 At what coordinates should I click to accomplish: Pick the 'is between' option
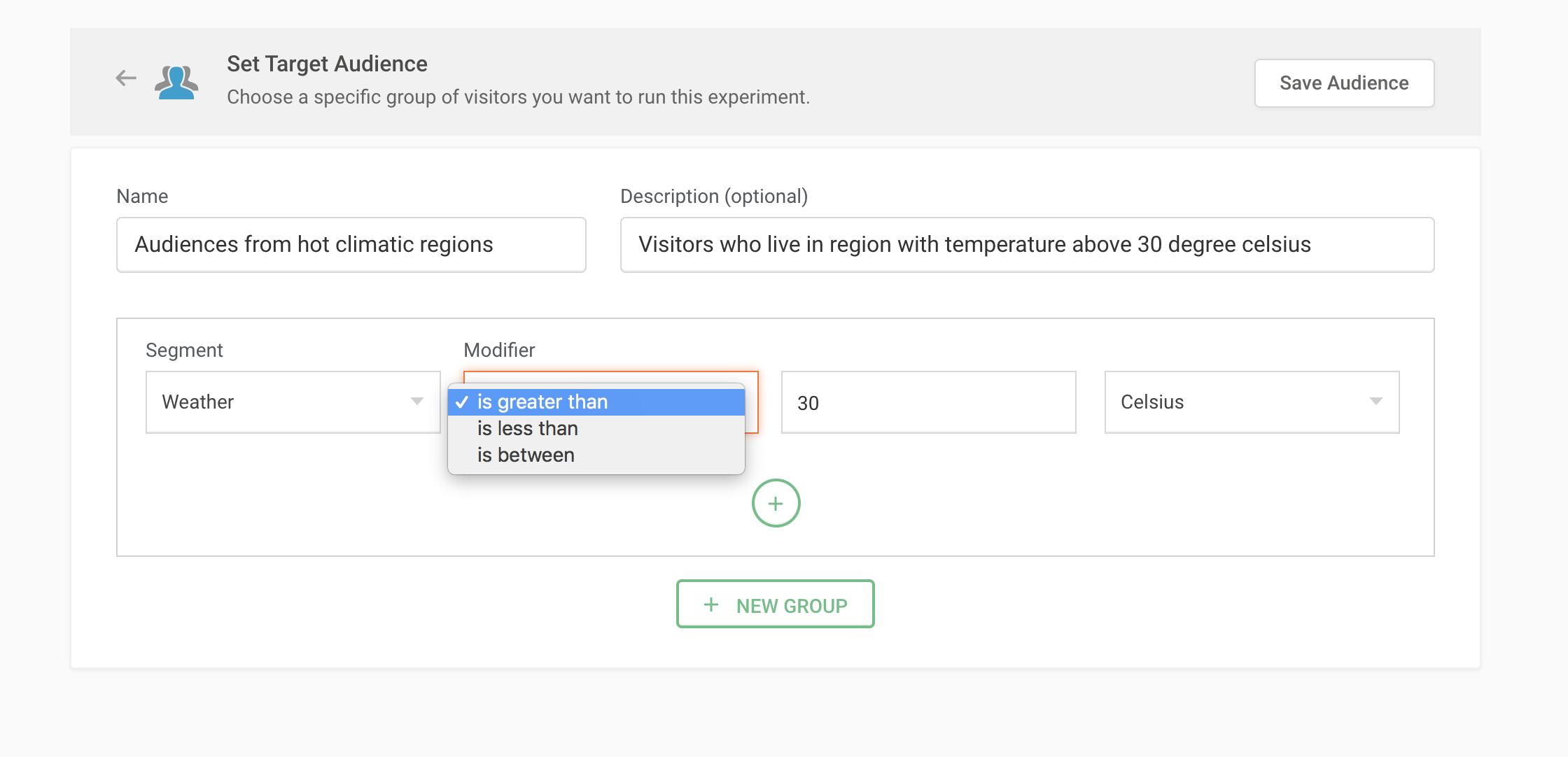point(526,455)
